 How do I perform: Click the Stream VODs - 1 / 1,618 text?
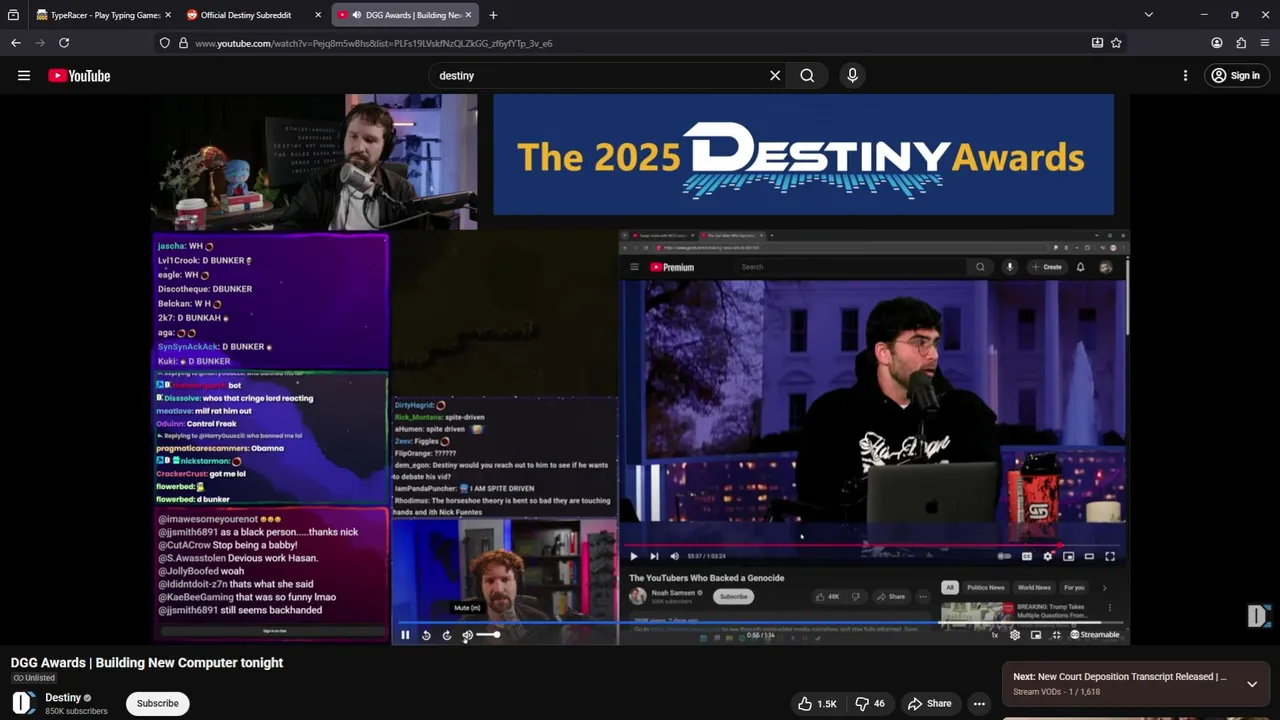(x=1056, y=692)
